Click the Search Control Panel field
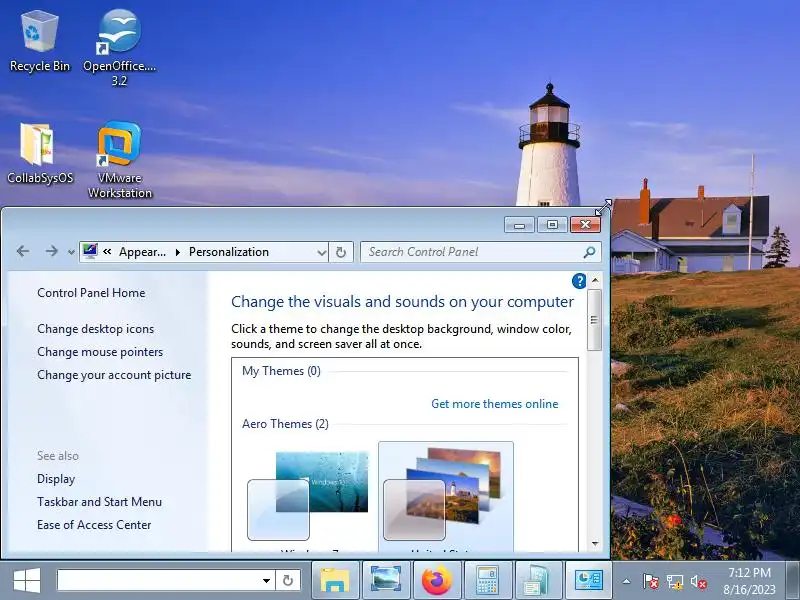800x600 pixels. (x=481, y=252)
